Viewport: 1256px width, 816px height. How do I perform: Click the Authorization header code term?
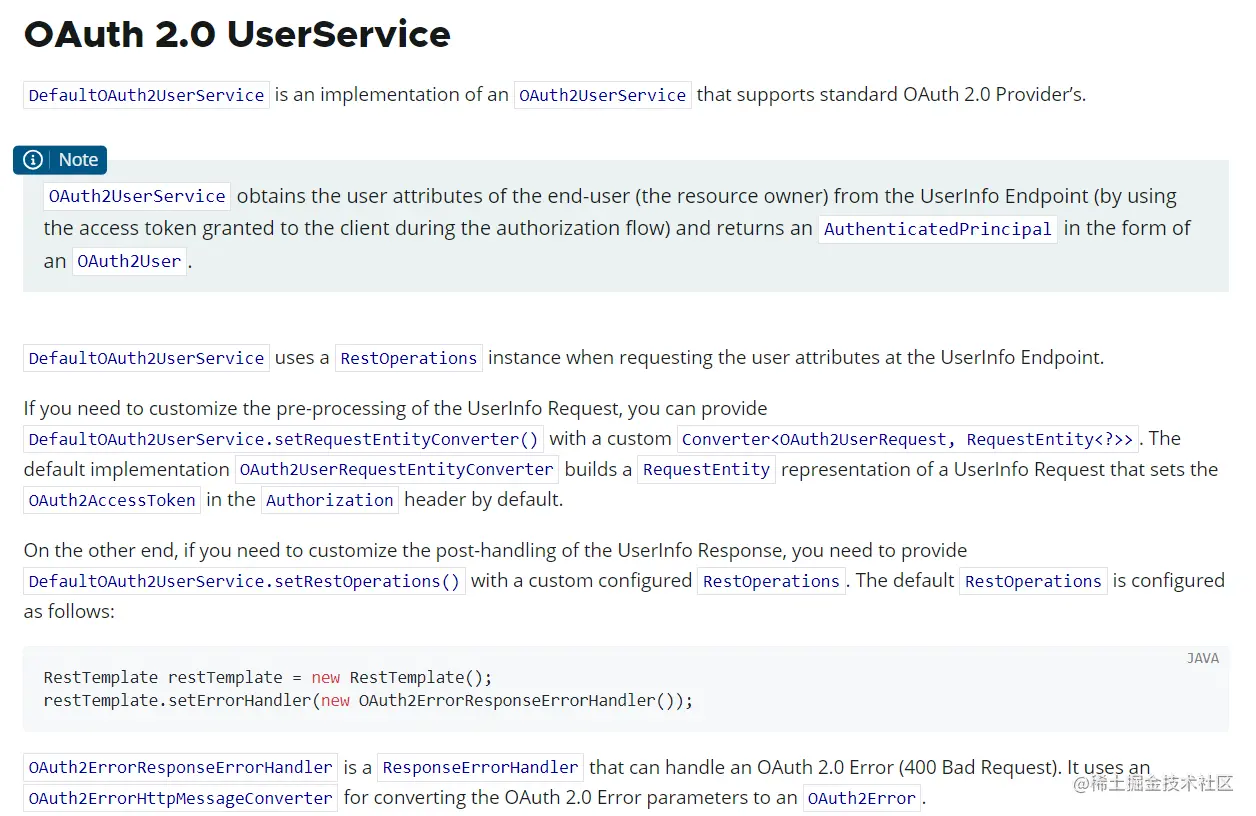tap(329, 501)
